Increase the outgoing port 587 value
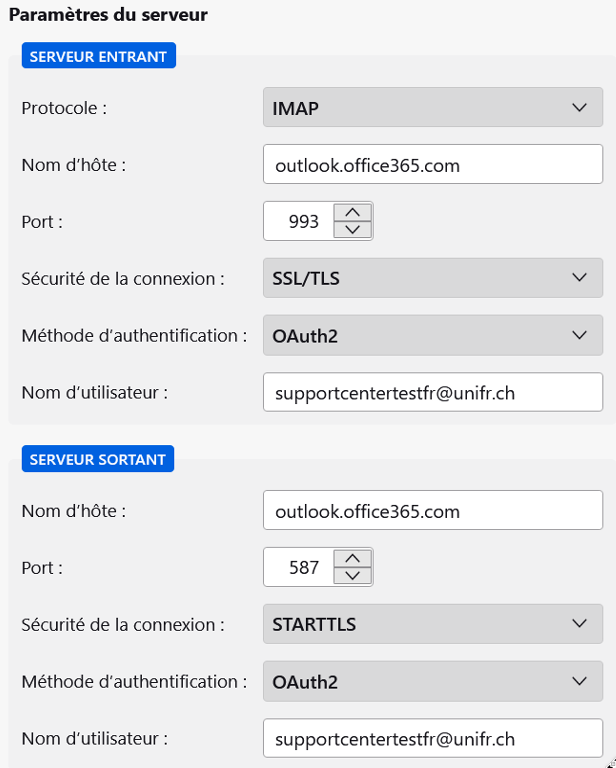Image resolution: width=616 pixels, height=768 pixels. (x=351, y=558)
